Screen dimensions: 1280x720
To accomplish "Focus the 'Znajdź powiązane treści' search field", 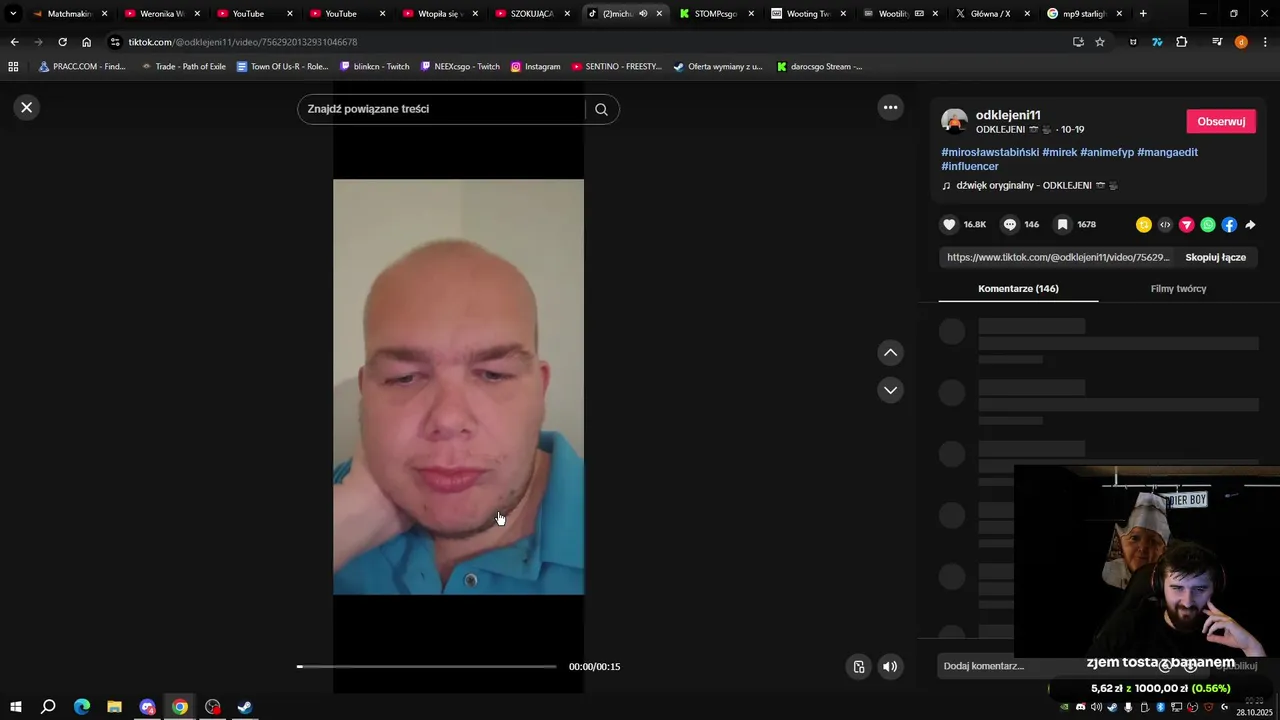I will pyautogui.click(x=442, y=109).
